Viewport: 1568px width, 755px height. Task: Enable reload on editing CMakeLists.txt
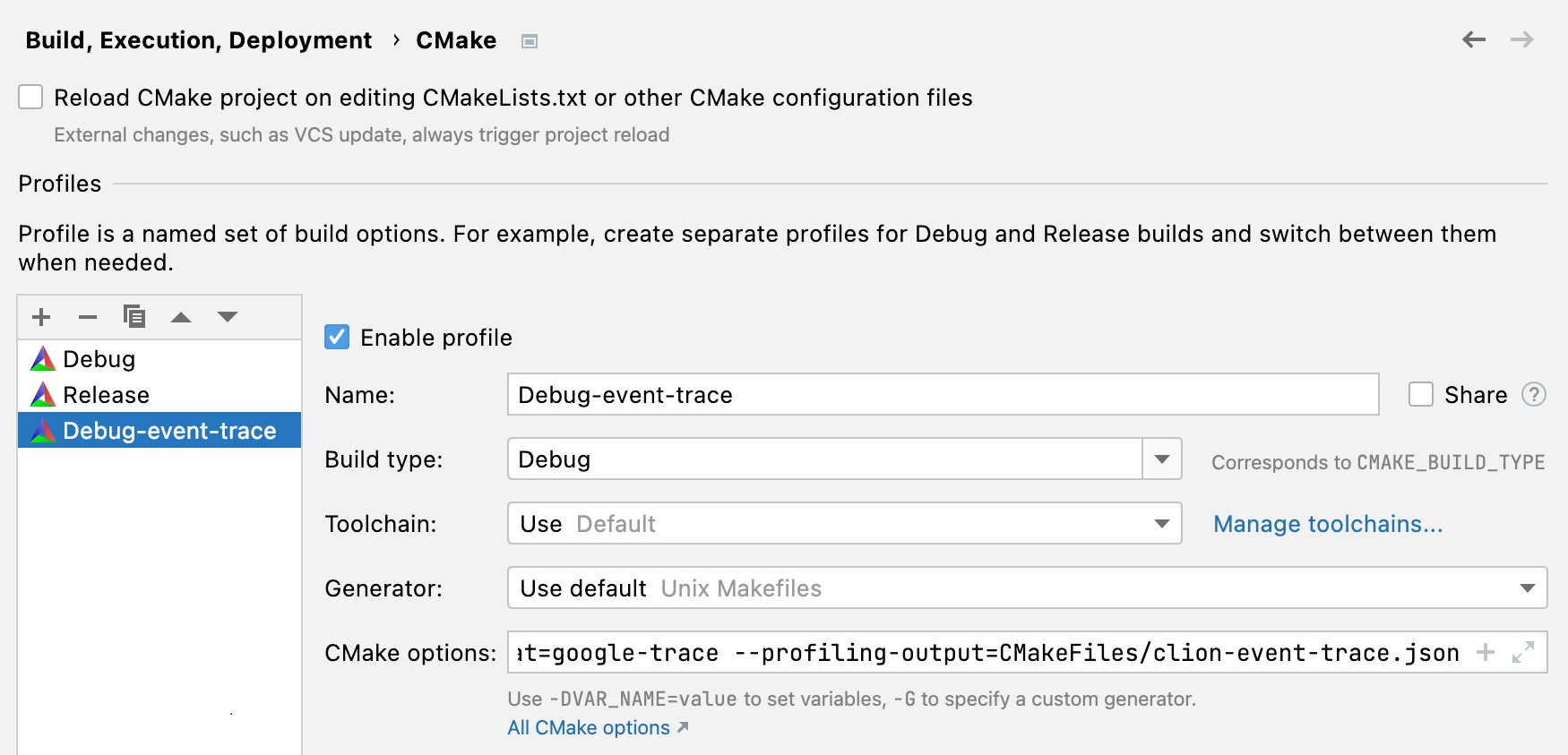(x=30, y=97)
